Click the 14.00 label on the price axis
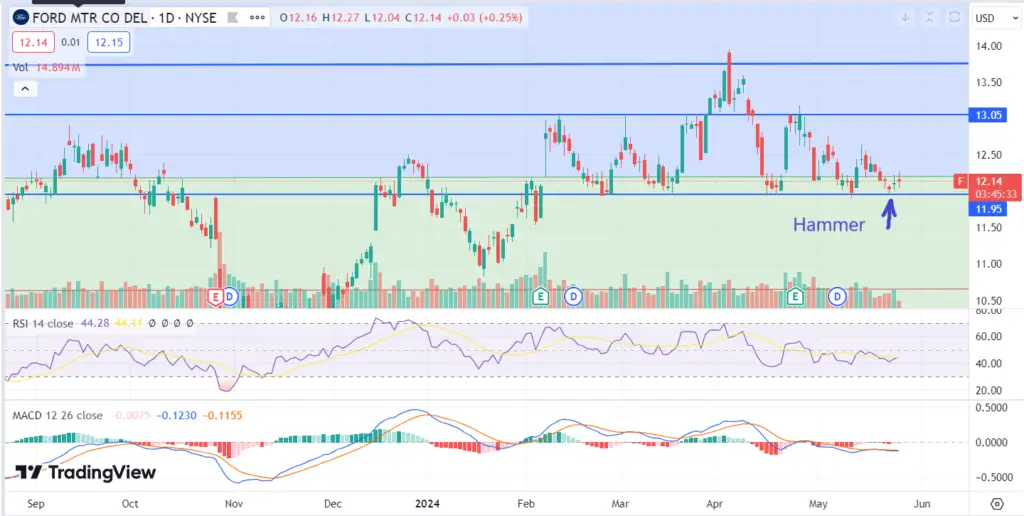 click(987, 46)
